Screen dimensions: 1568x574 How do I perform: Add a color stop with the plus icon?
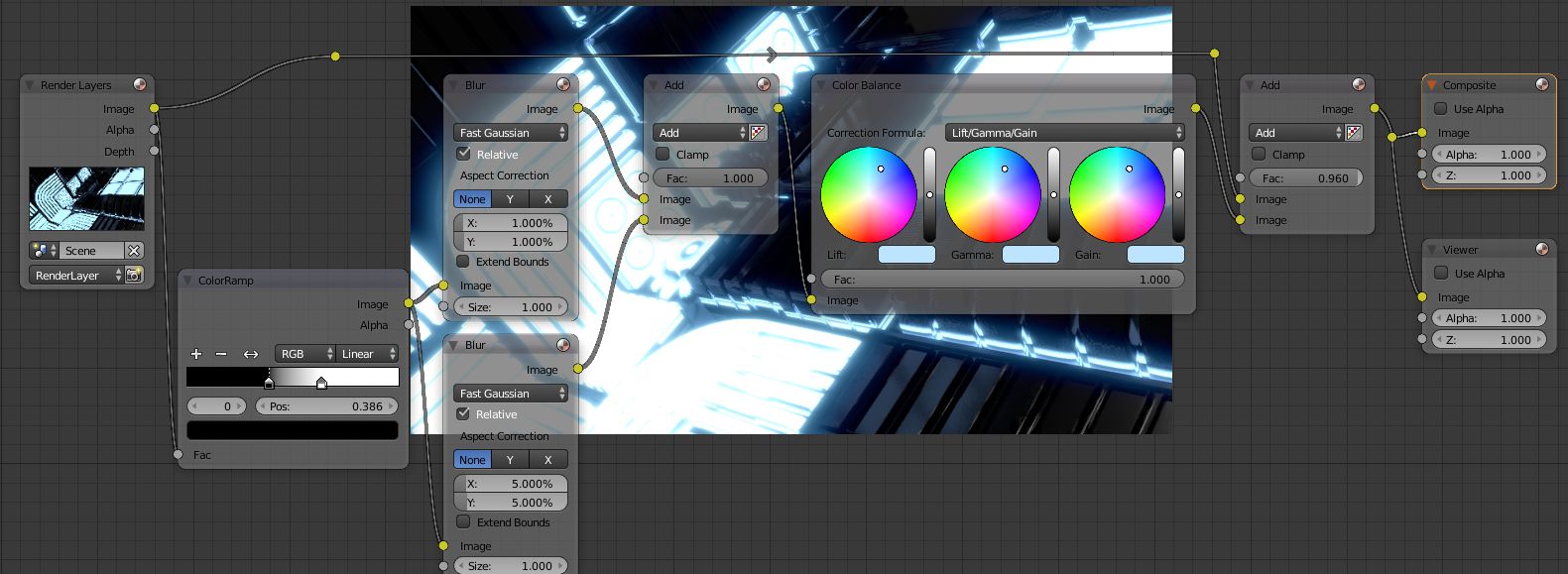[196, 354]
